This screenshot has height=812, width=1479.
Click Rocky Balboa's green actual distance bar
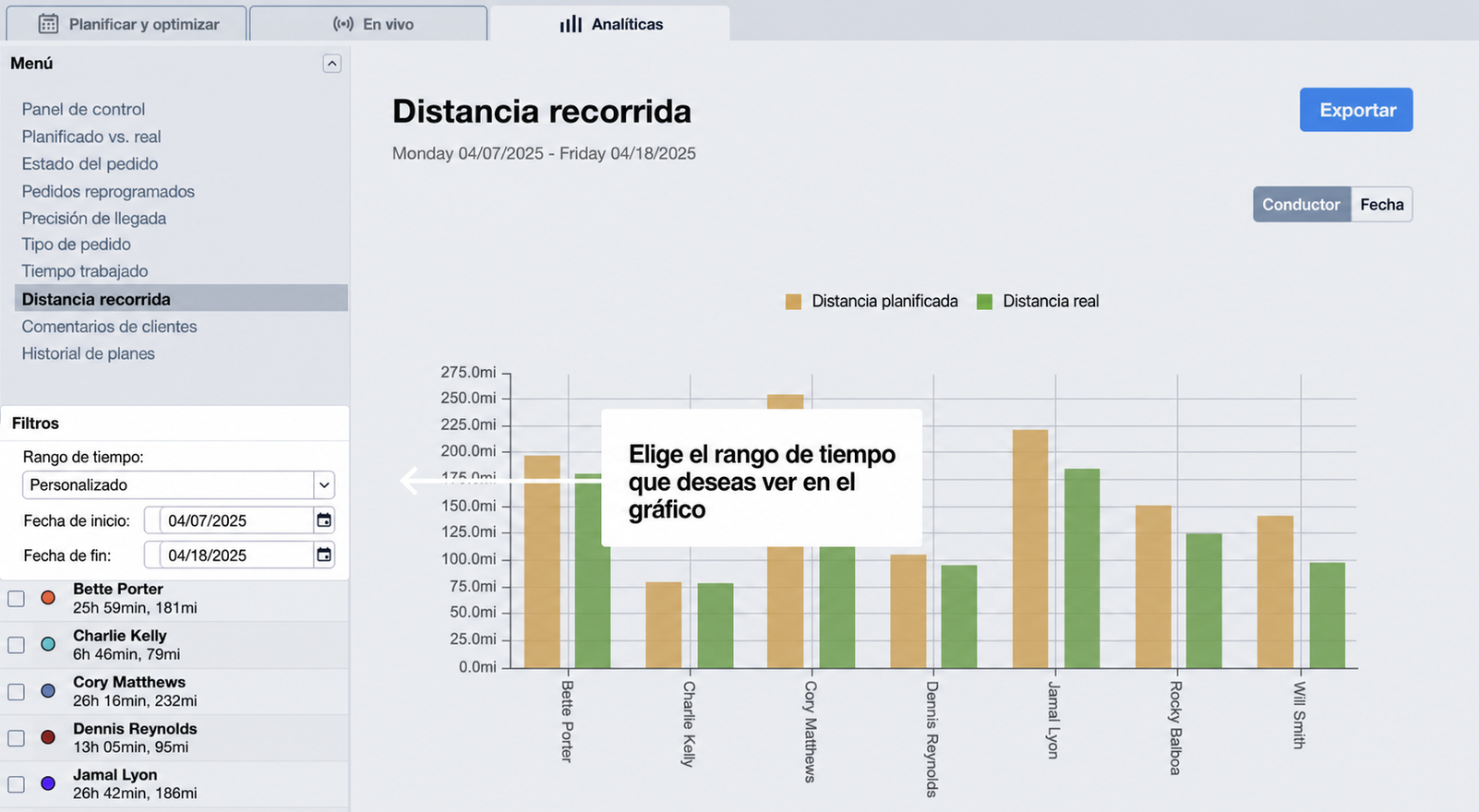1204,601
